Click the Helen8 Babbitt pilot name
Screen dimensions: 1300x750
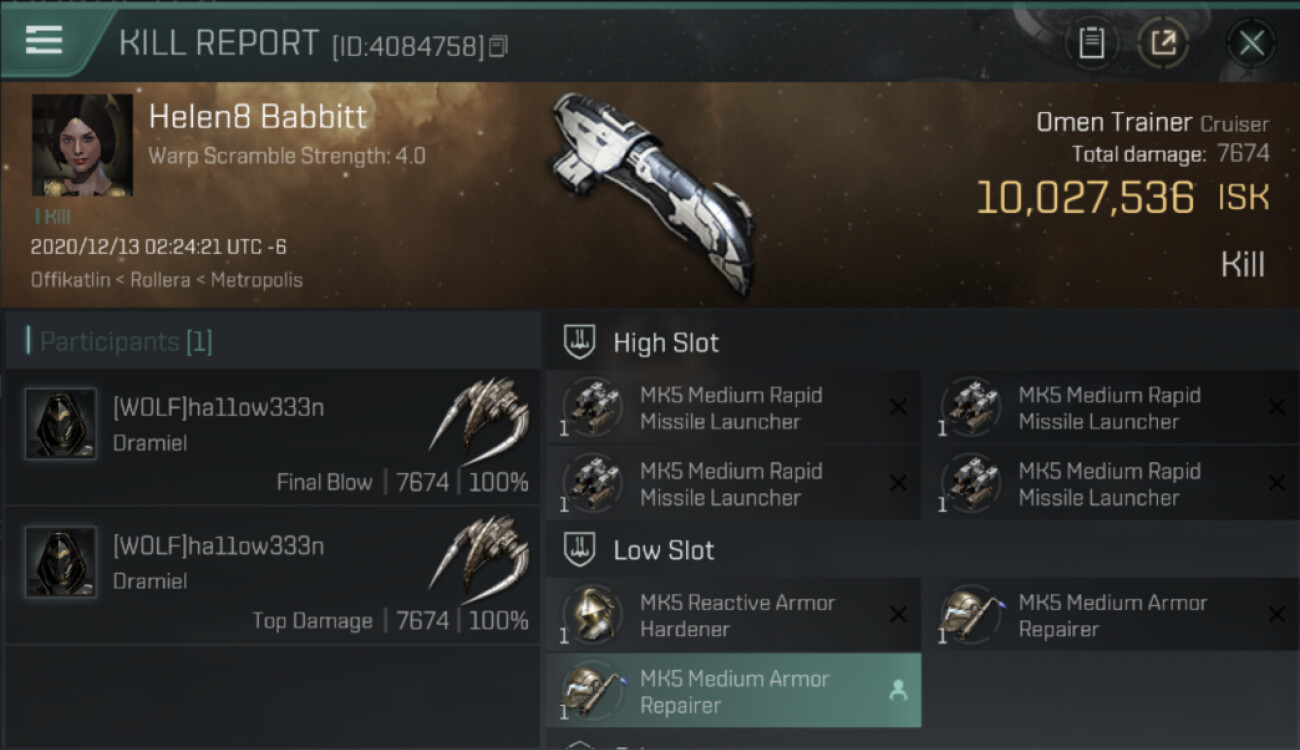[257, 117]
